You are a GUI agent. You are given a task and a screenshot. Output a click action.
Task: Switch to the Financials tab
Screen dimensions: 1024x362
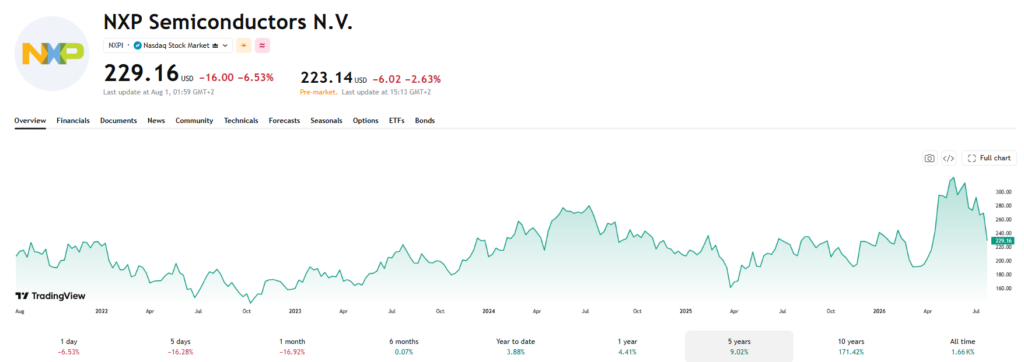(73, 121)
